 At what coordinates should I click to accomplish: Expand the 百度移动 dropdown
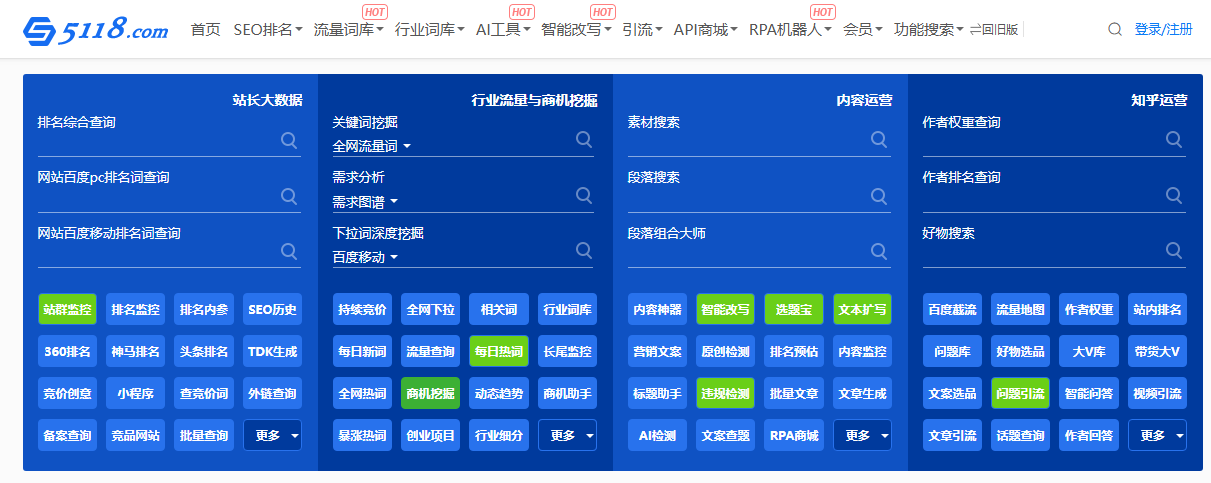point(365,258)
